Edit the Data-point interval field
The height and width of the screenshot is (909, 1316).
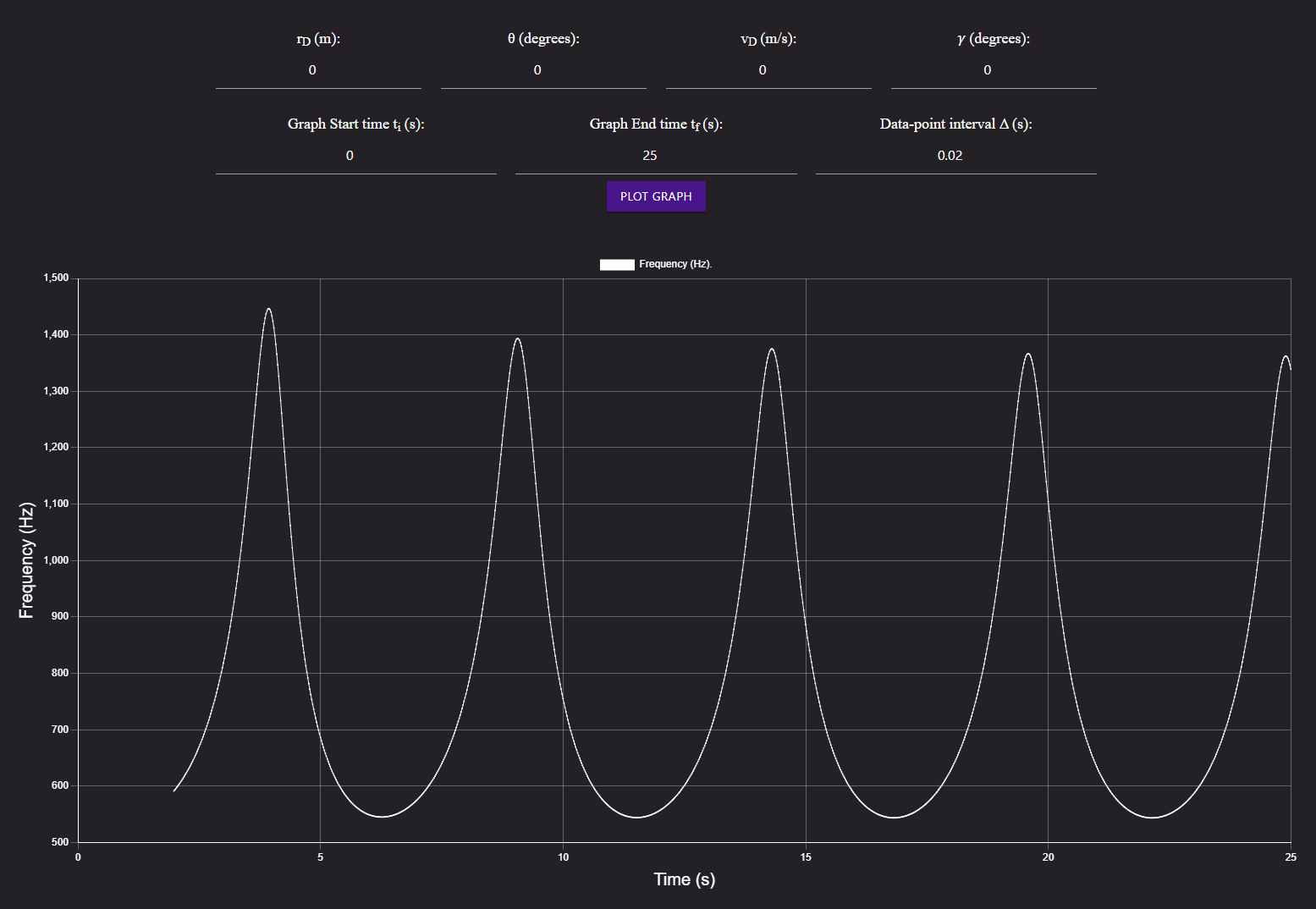tap(956, 156)
